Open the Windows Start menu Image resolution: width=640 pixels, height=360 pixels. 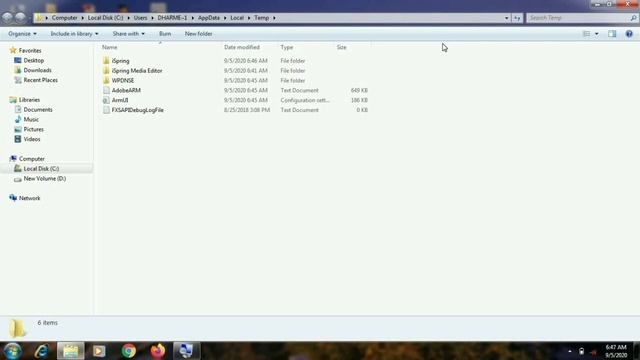pyautogui.click(x=12, y=351)
